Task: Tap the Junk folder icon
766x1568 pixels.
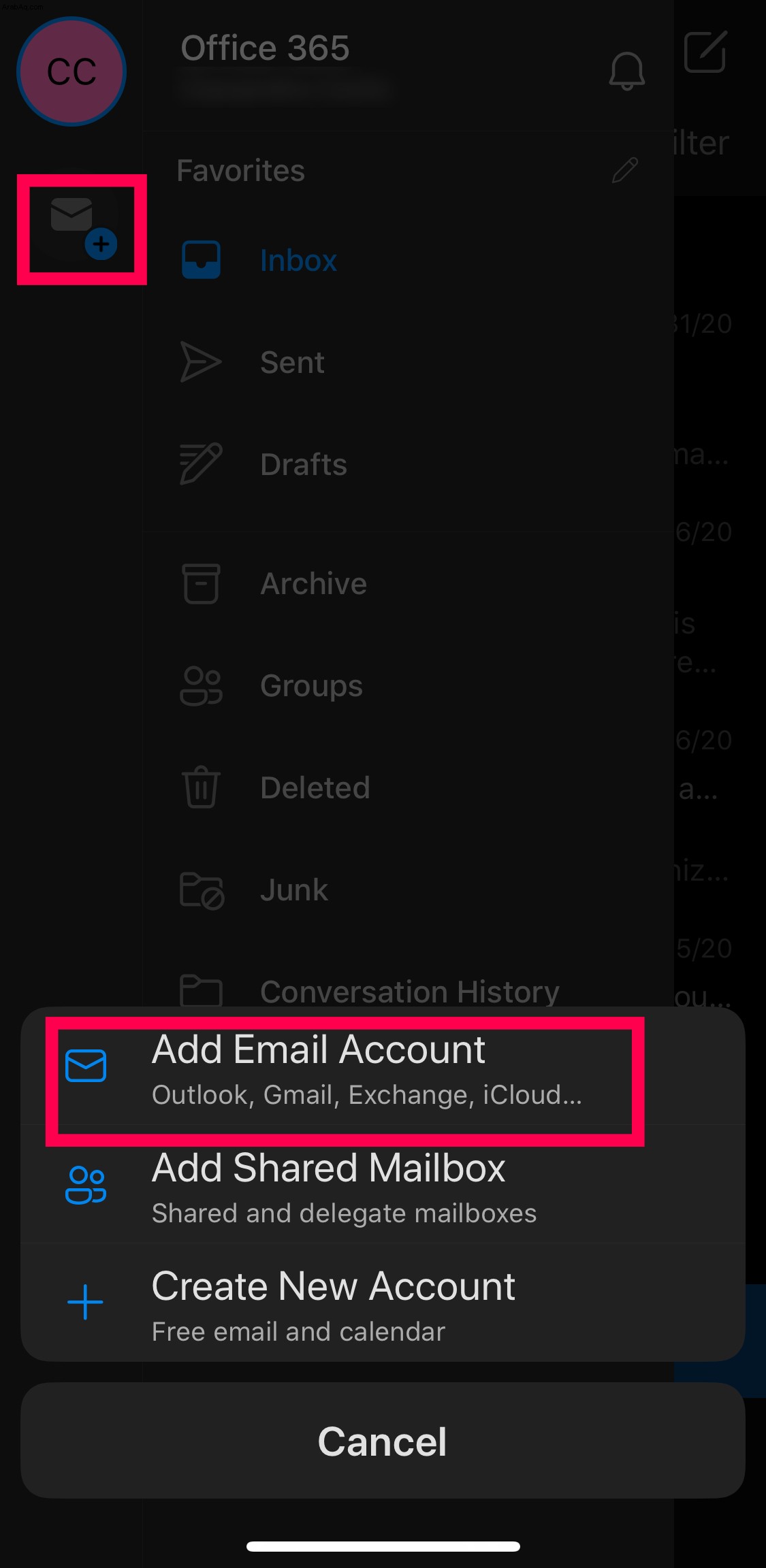Action: [x=202, y=890]
